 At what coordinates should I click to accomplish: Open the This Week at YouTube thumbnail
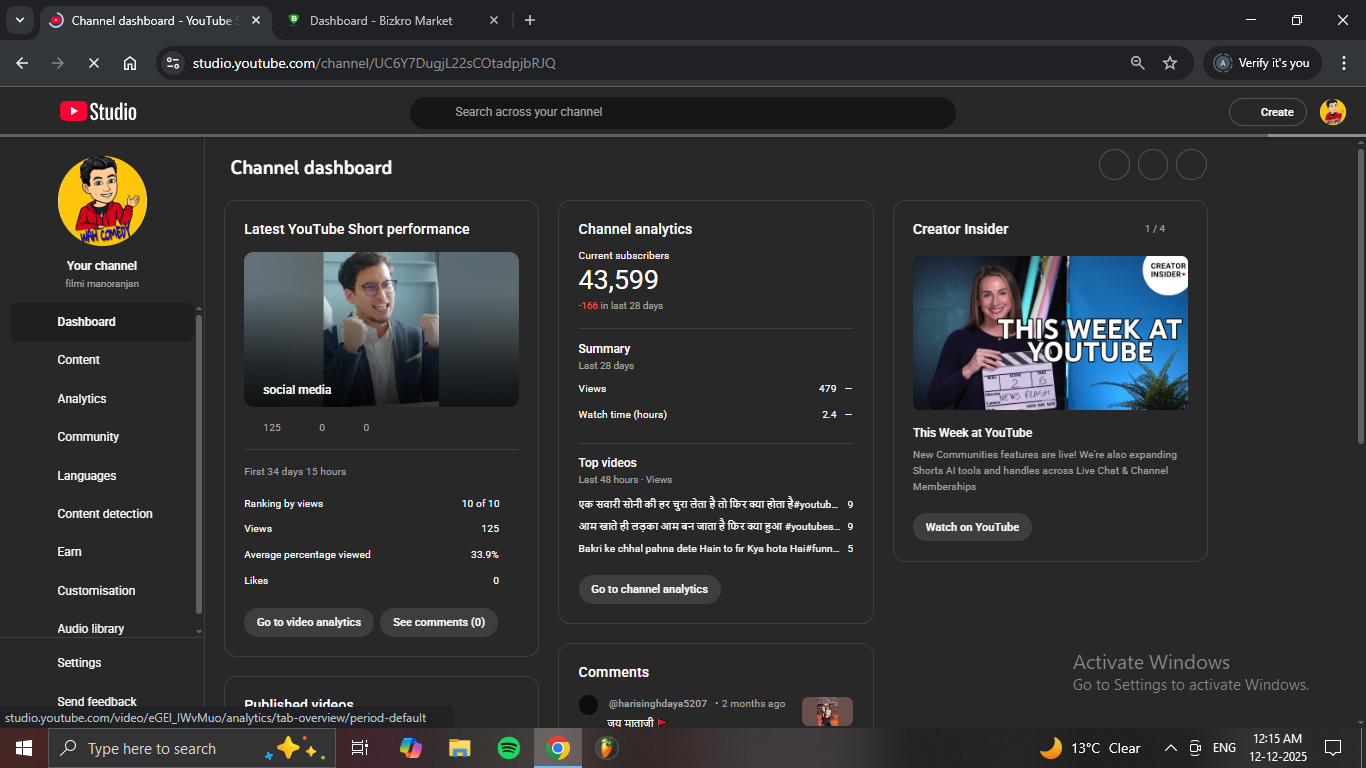tap(1050, 333)
